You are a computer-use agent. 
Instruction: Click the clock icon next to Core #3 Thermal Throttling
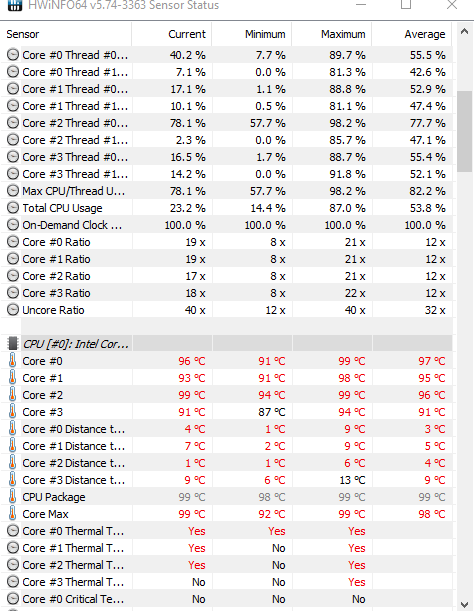click(13, 582)
